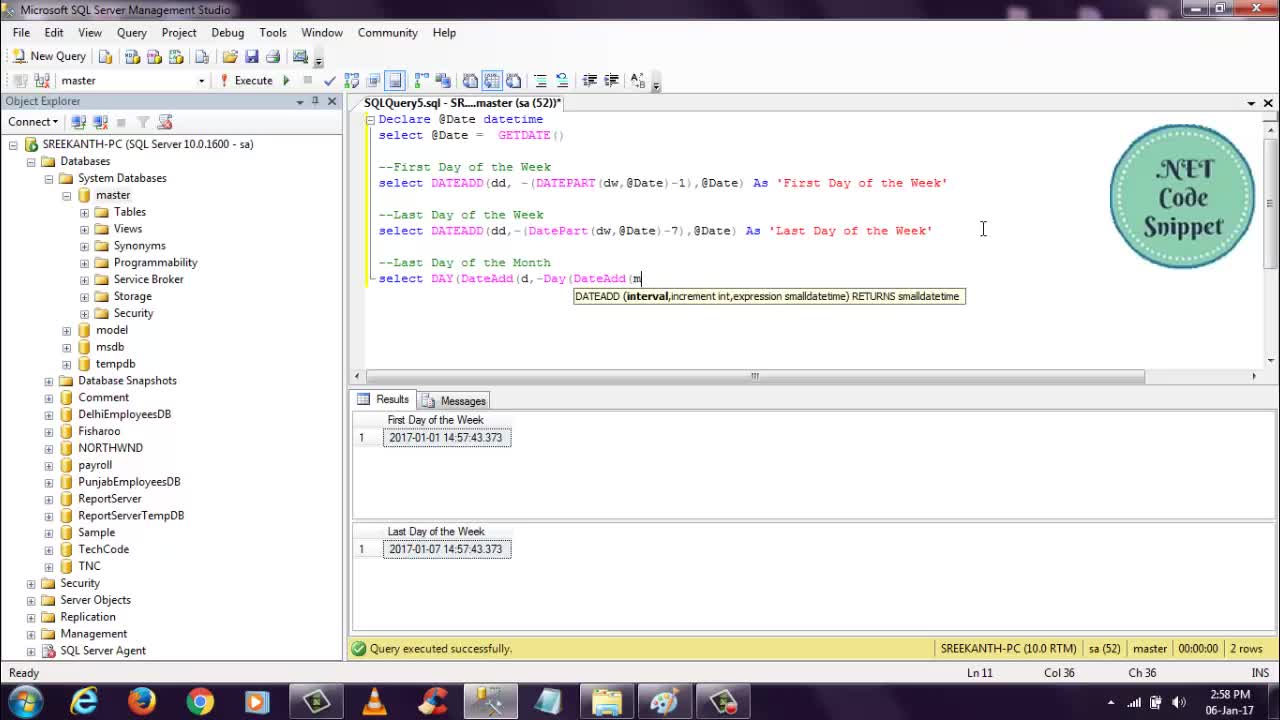Click Internet Explorer on the taskbar
The height and width of the screenshot is (720, 1280).
pyautogui.click(x=84, y=702)
